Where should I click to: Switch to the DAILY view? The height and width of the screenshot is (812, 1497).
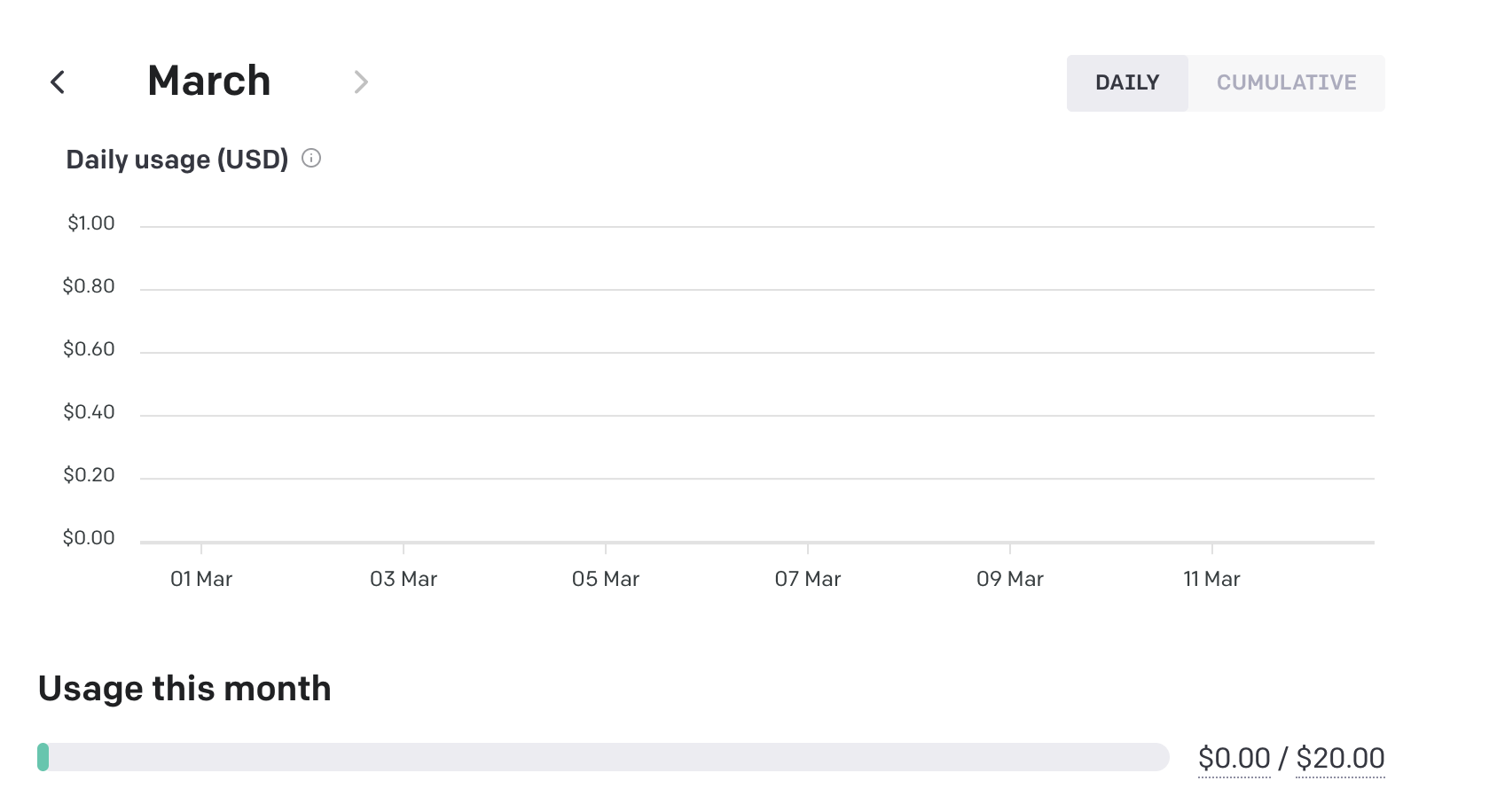point(1127,83)
